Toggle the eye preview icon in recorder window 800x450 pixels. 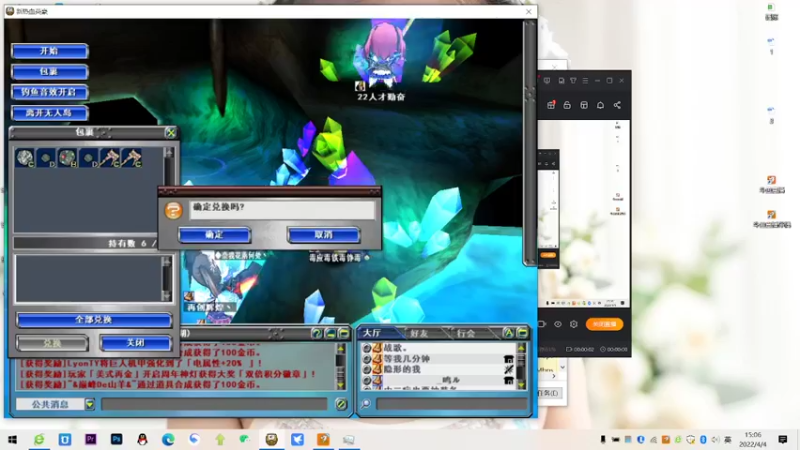pyautogui.click(x=558, y=324)
